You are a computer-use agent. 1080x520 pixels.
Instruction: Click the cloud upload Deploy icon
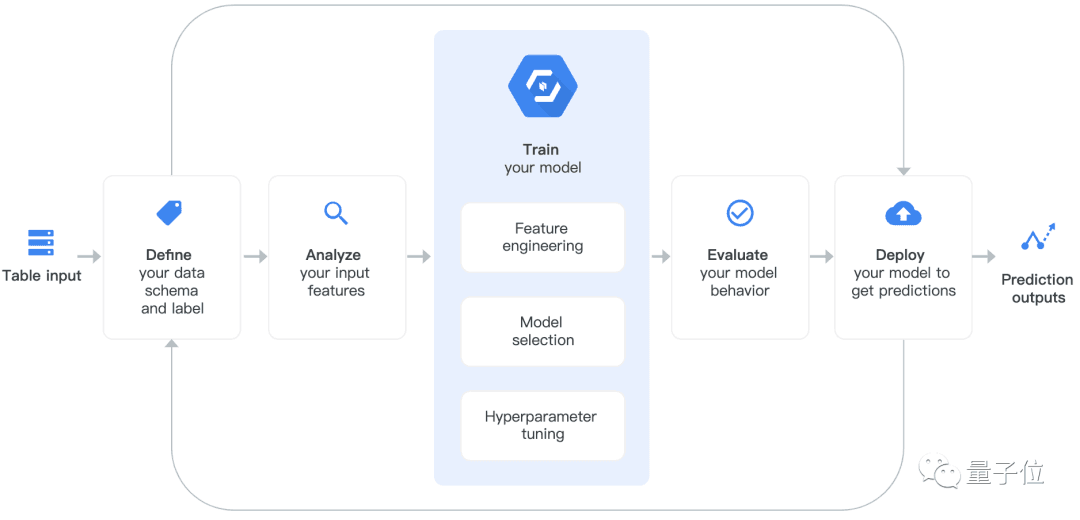coord(903,214)
